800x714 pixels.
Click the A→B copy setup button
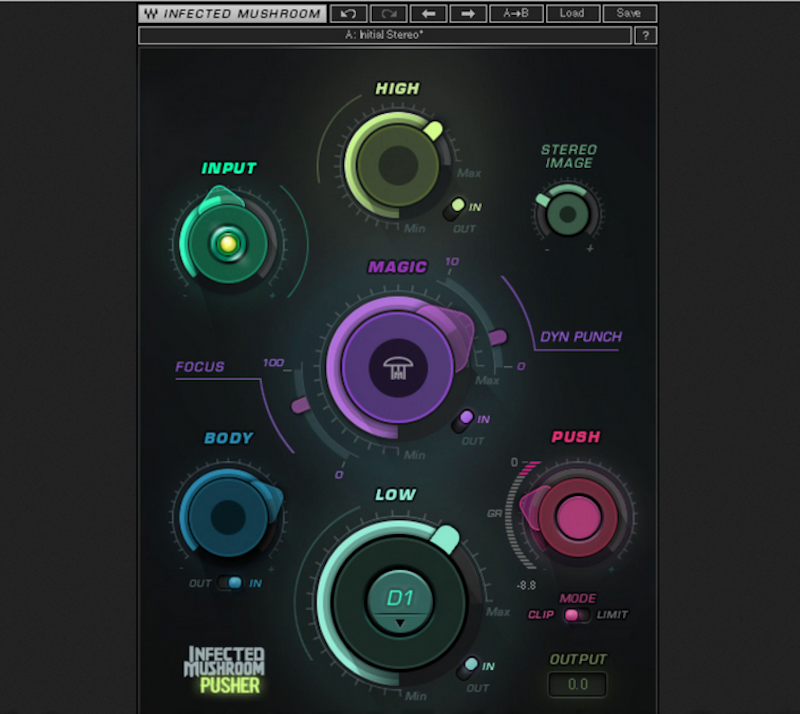click(516, 13)
